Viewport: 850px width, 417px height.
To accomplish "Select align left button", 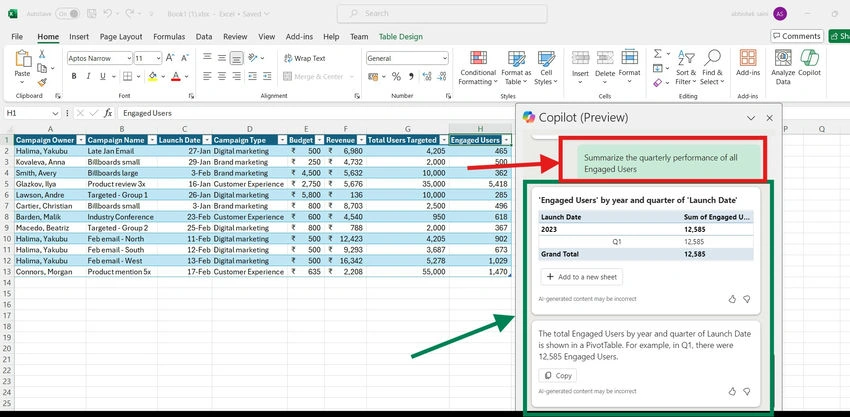I will [x=207, y=76].
